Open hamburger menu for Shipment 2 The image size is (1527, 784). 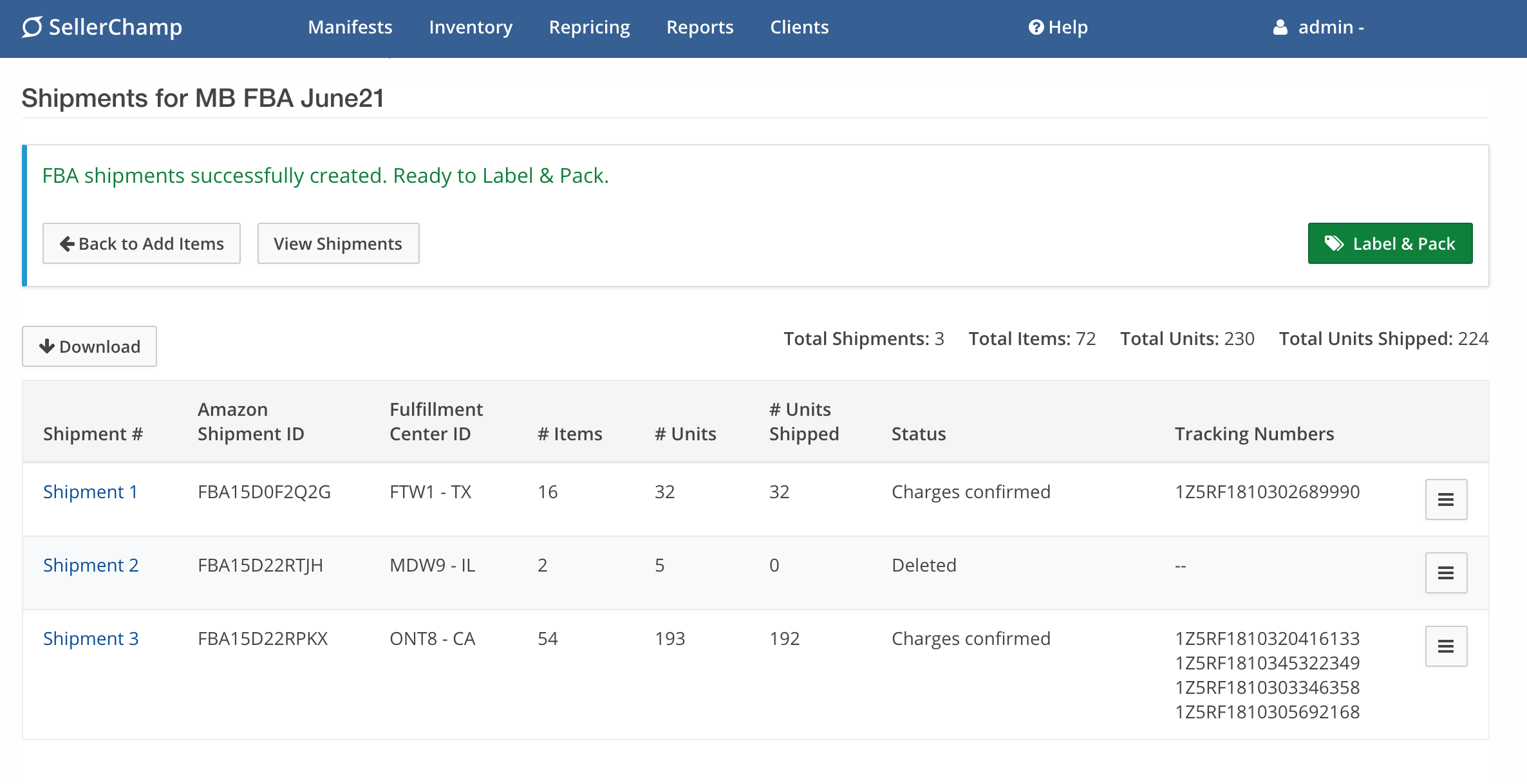(x=1445, y=573)
